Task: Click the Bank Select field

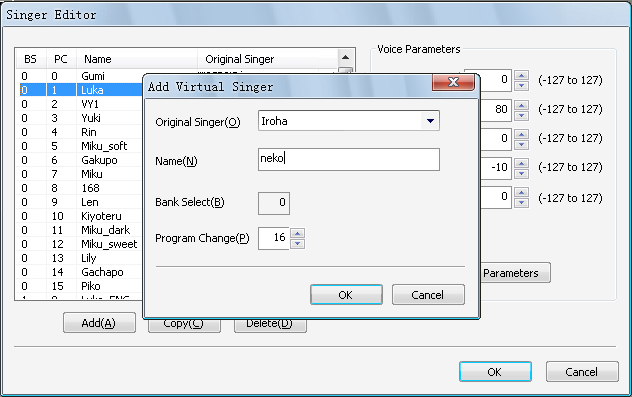Action: 274,203
